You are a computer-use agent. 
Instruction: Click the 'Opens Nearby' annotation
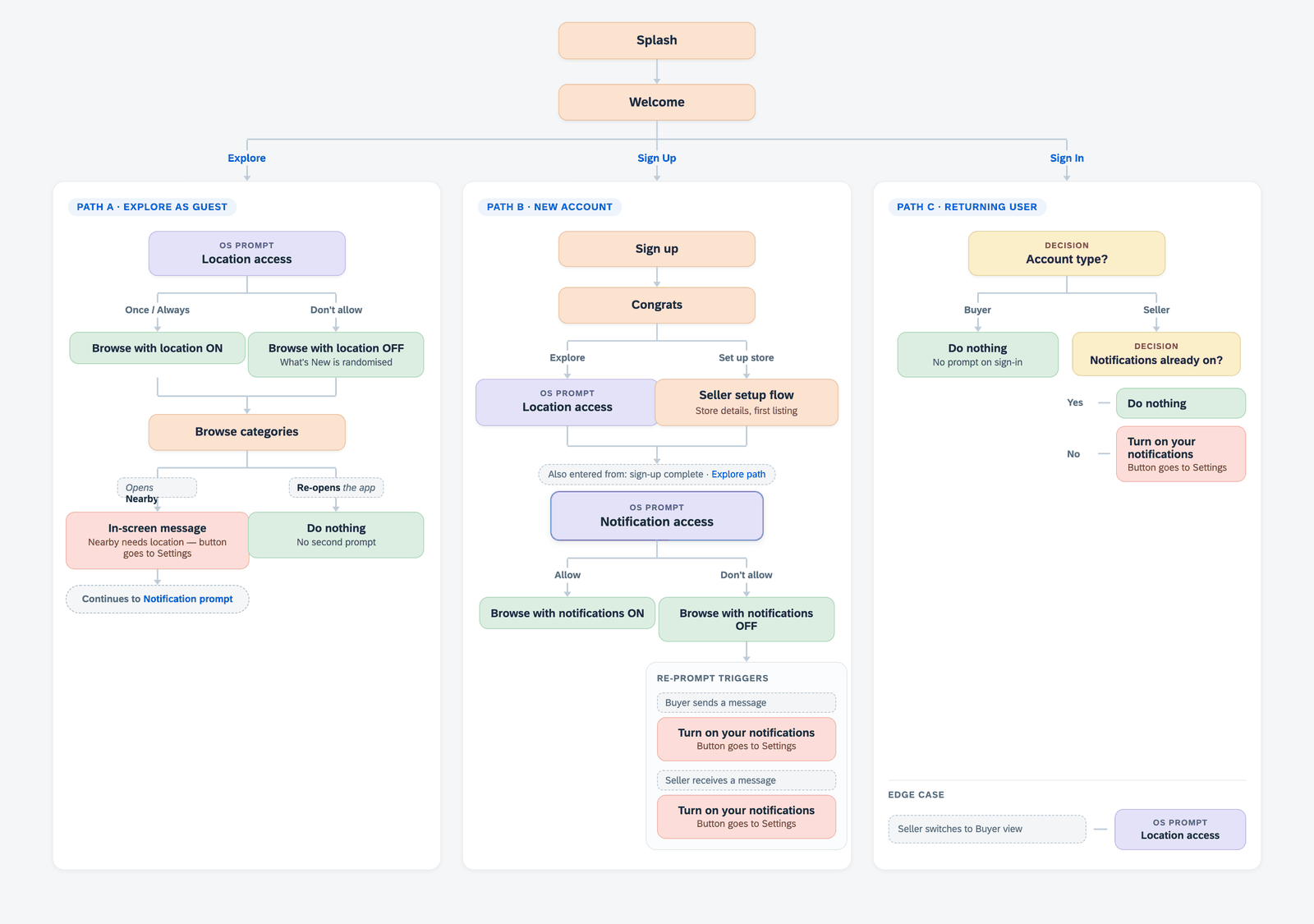pos(156,488)
